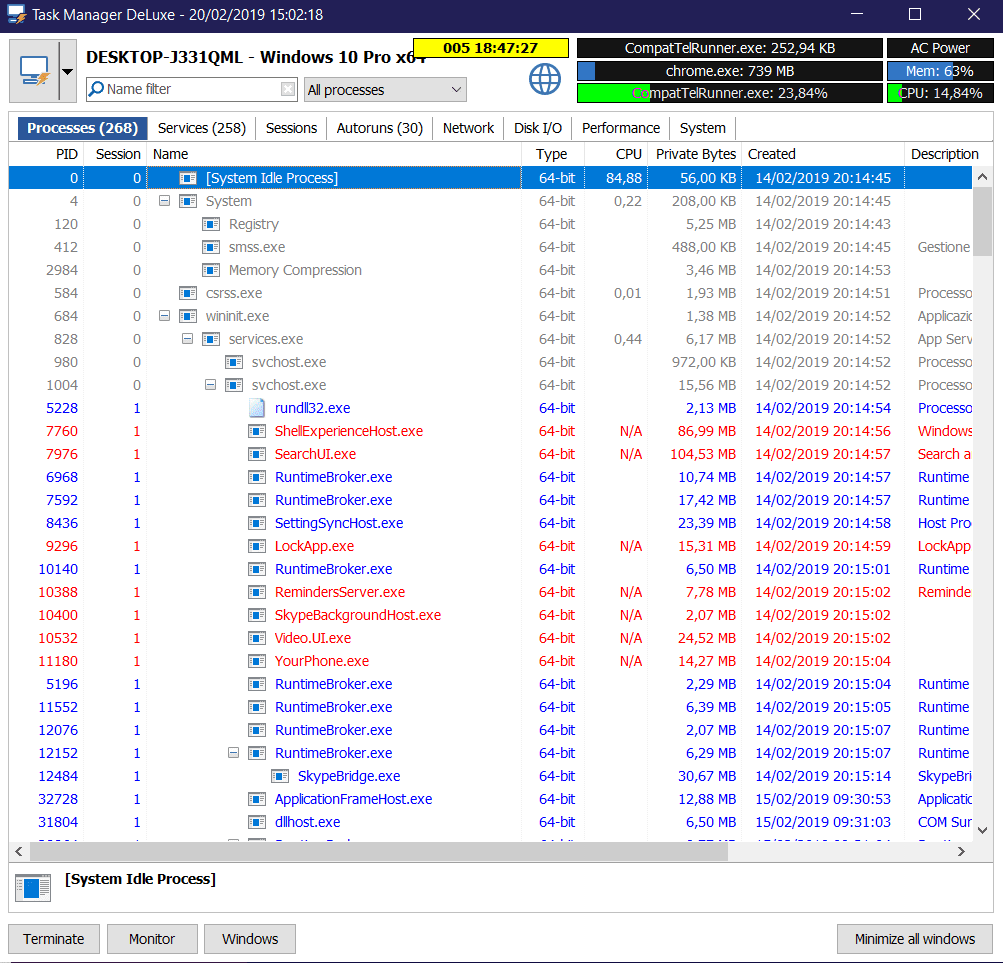Click the csrss.exe process icon
Screen dimensions: 1003x963
pos(188,293)
